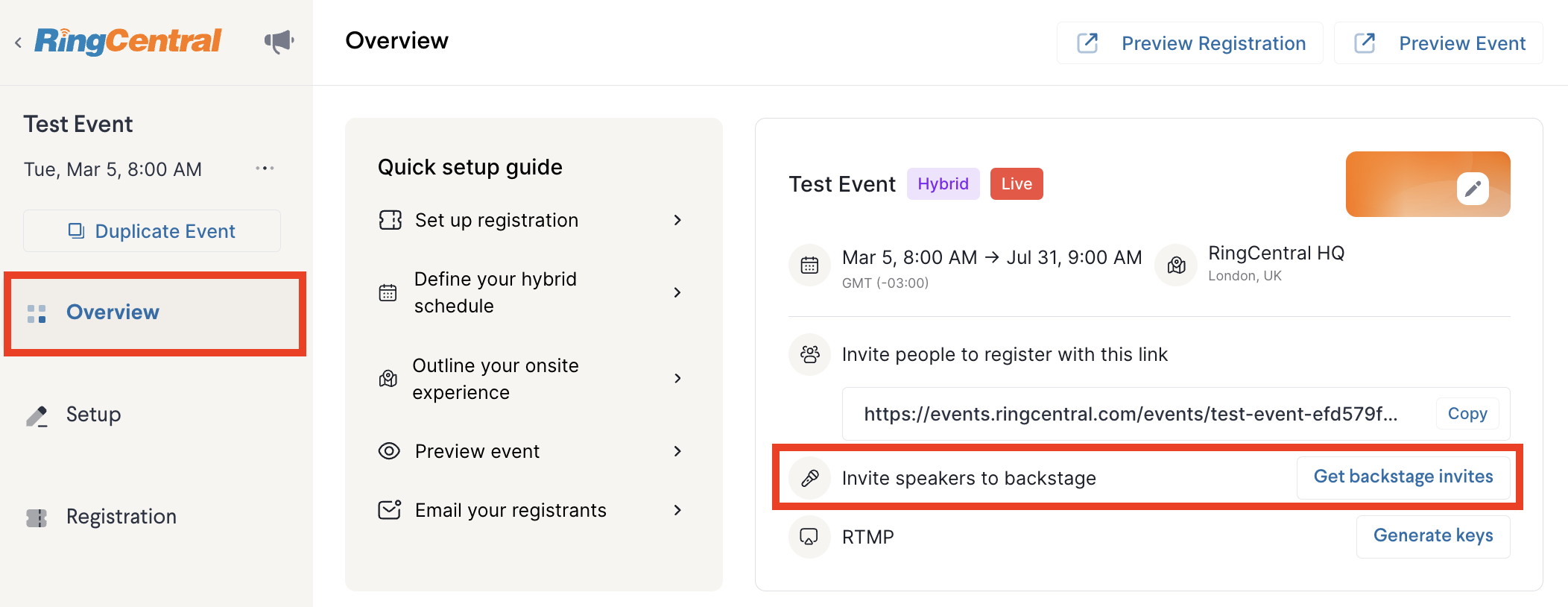Click the eye icon beside Preview event

point(389,451)
